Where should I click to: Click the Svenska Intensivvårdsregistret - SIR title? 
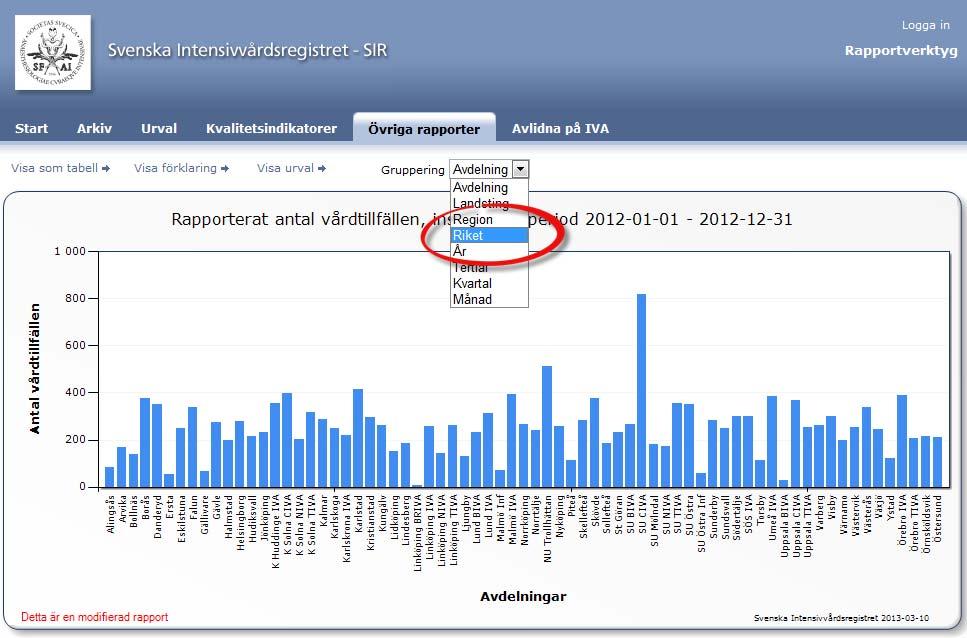(247, 50)
